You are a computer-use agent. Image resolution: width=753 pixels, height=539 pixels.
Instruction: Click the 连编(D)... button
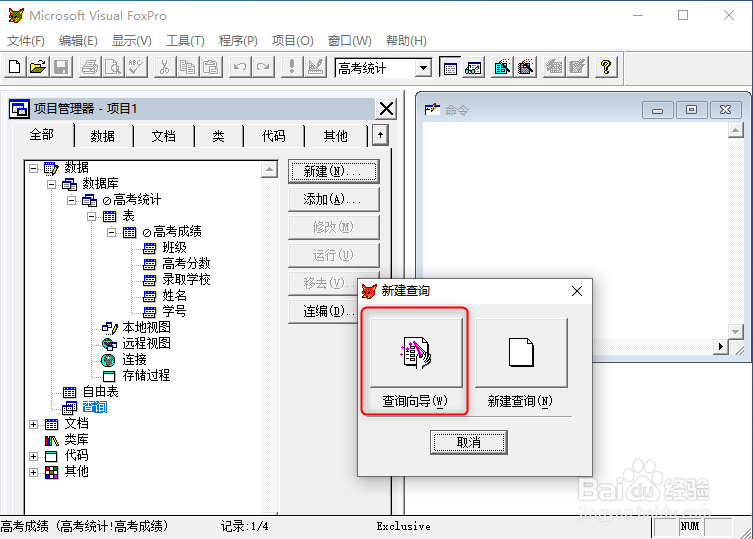[323, 311]
